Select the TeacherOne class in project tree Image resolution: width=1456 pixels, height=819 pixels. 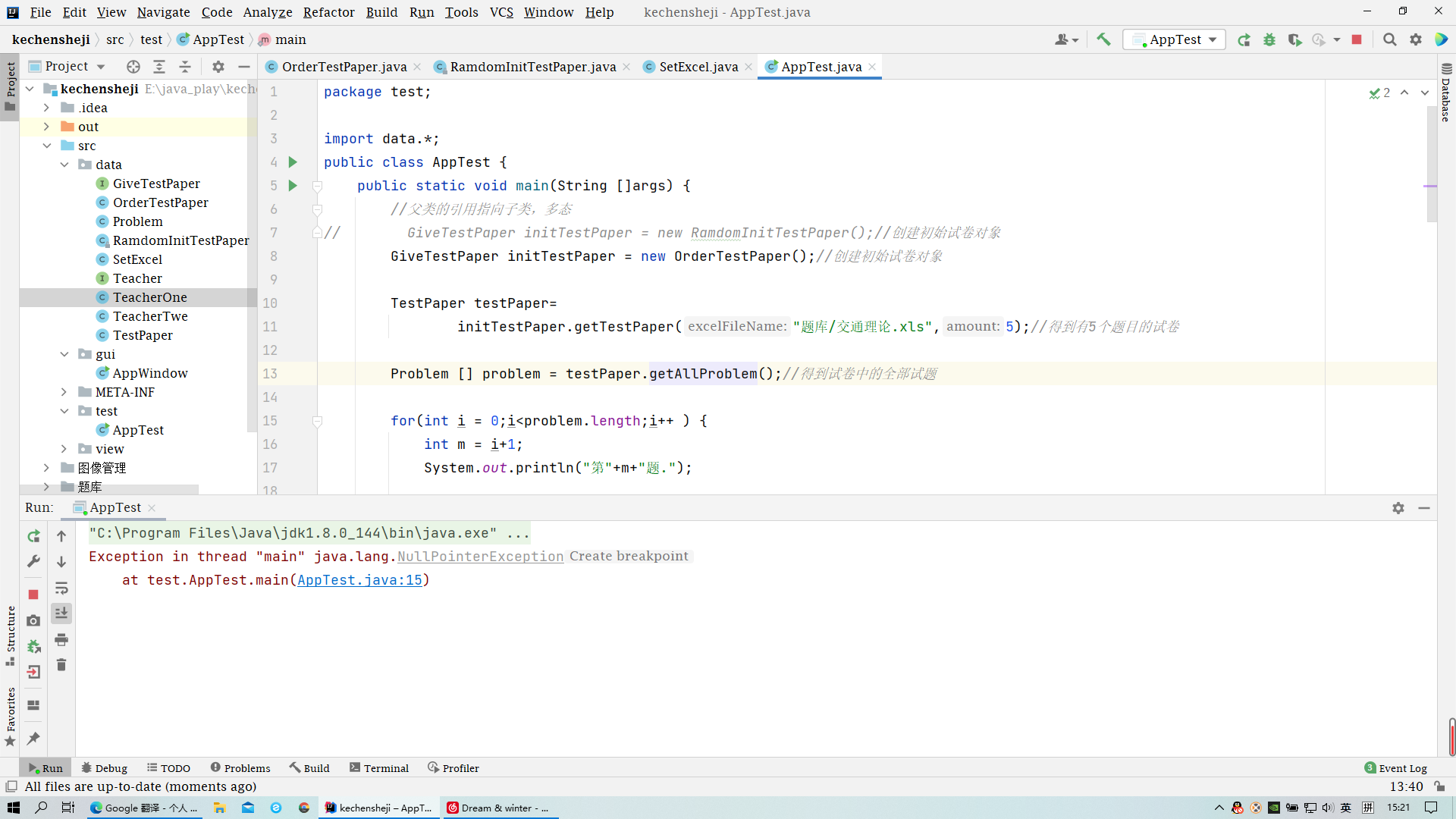point(149,297)
